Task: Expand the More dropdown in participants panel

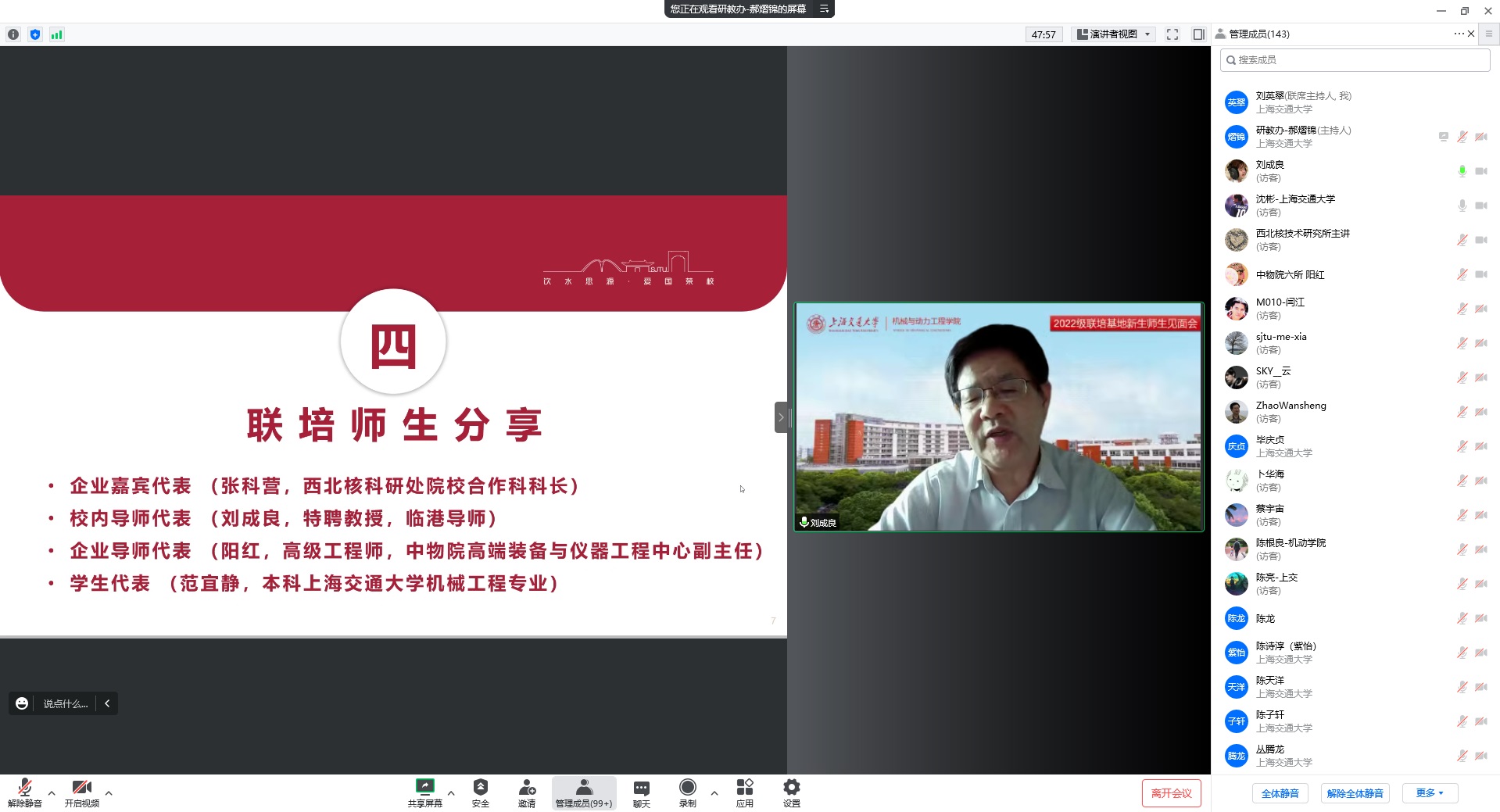Action: point(1429,793)
